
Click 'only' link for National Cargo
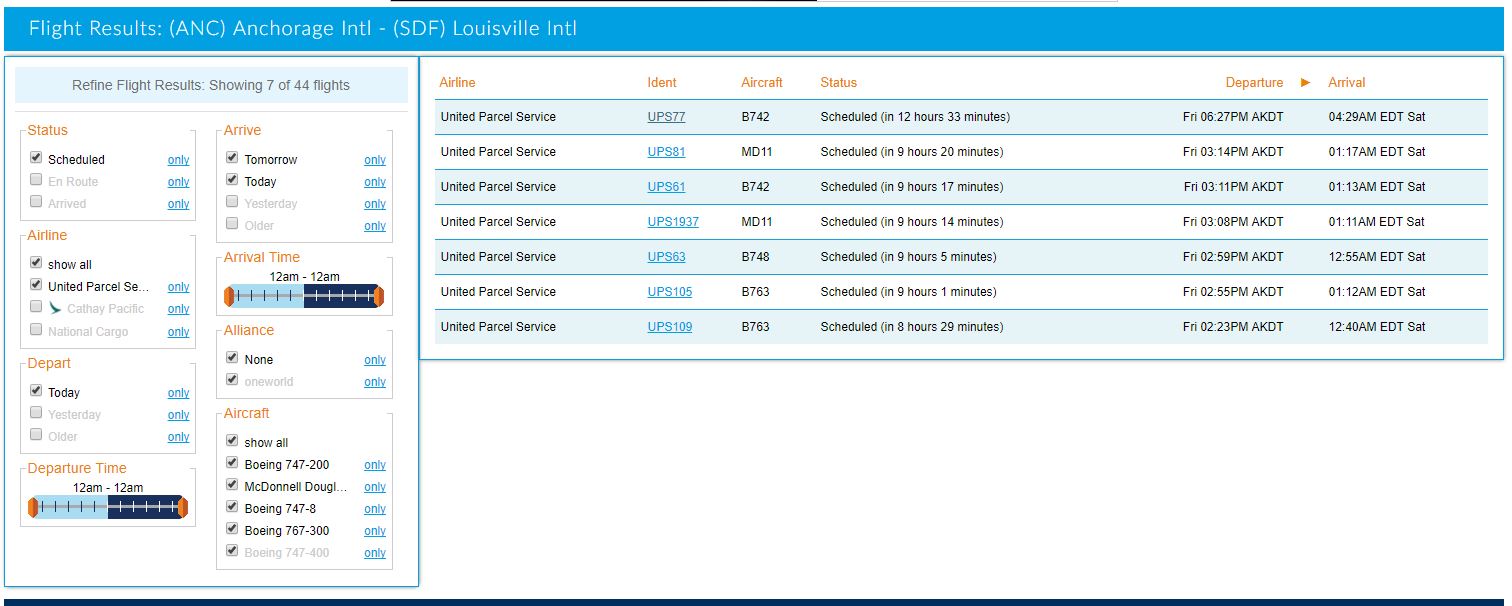pyautogui.click(x=178, y=332)
